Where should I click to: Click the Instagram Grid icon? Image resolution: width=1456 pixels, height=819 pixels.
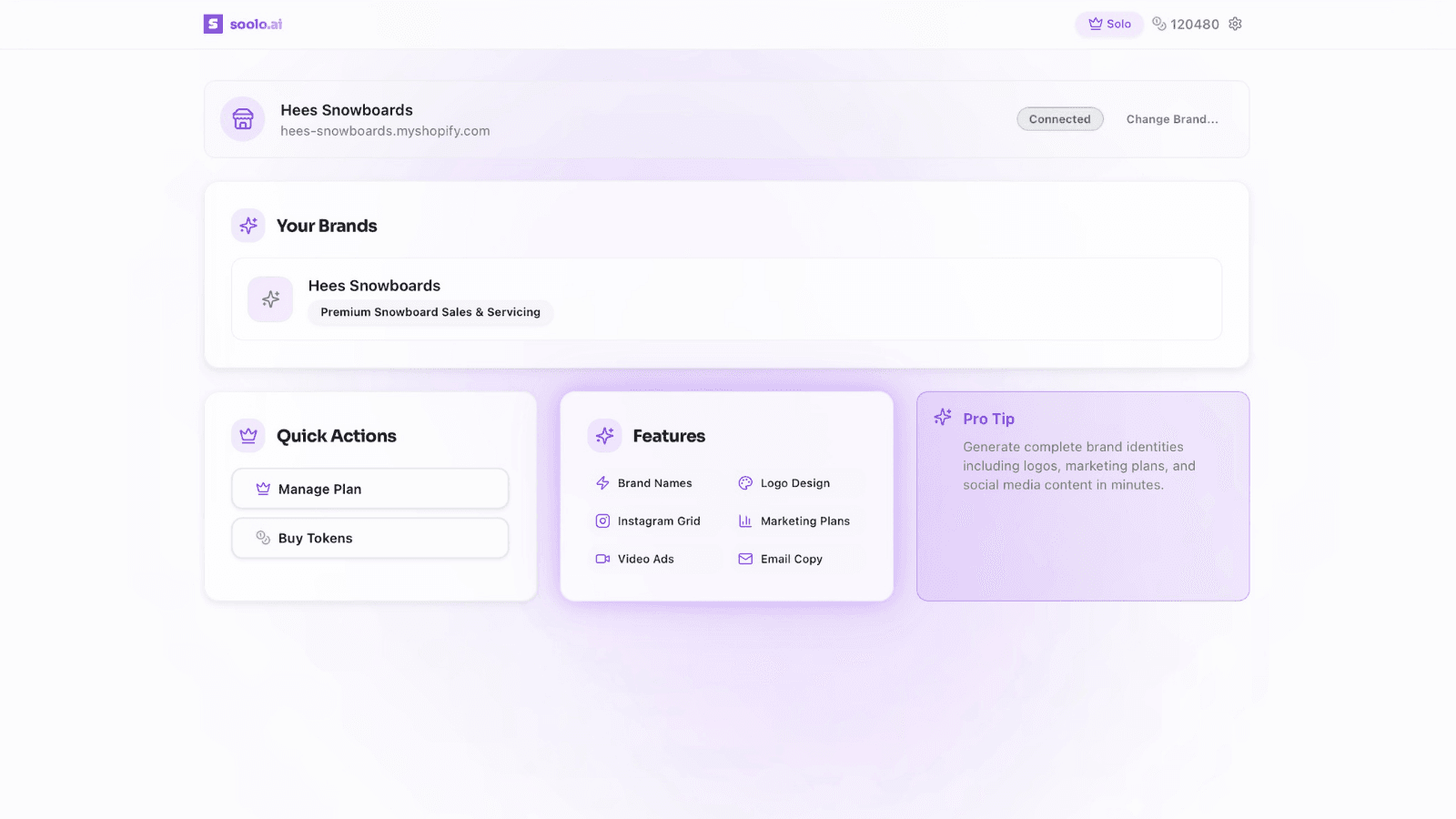[602, 521]
